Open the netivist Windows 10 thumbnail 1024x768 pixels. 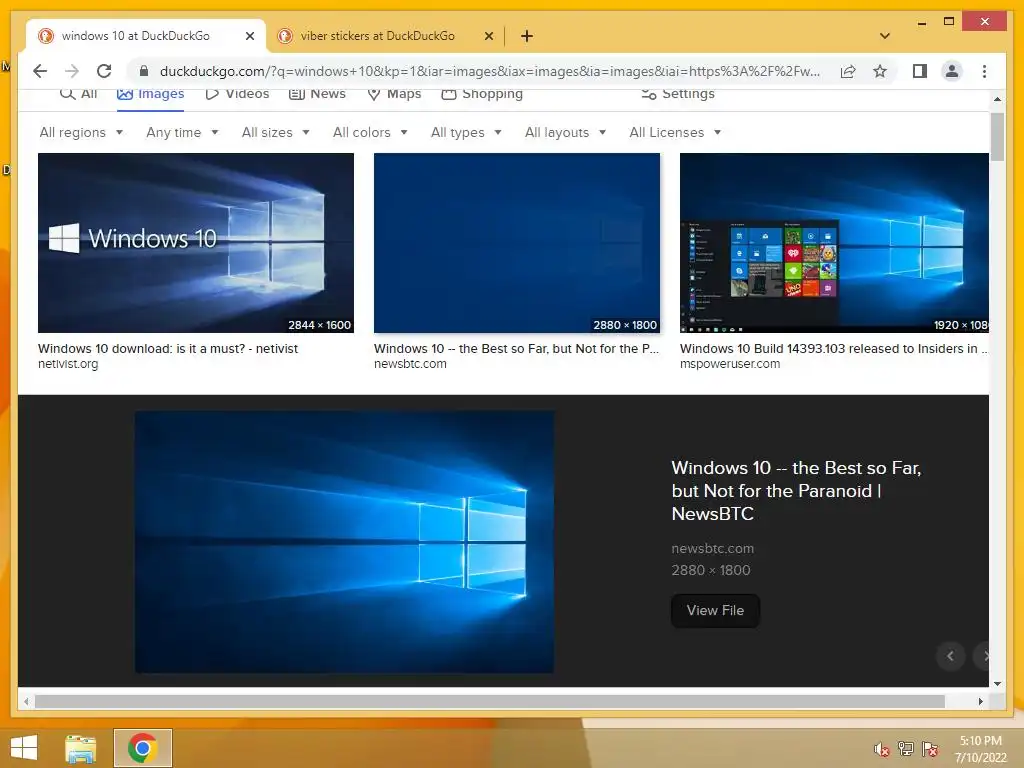(196, 243)
